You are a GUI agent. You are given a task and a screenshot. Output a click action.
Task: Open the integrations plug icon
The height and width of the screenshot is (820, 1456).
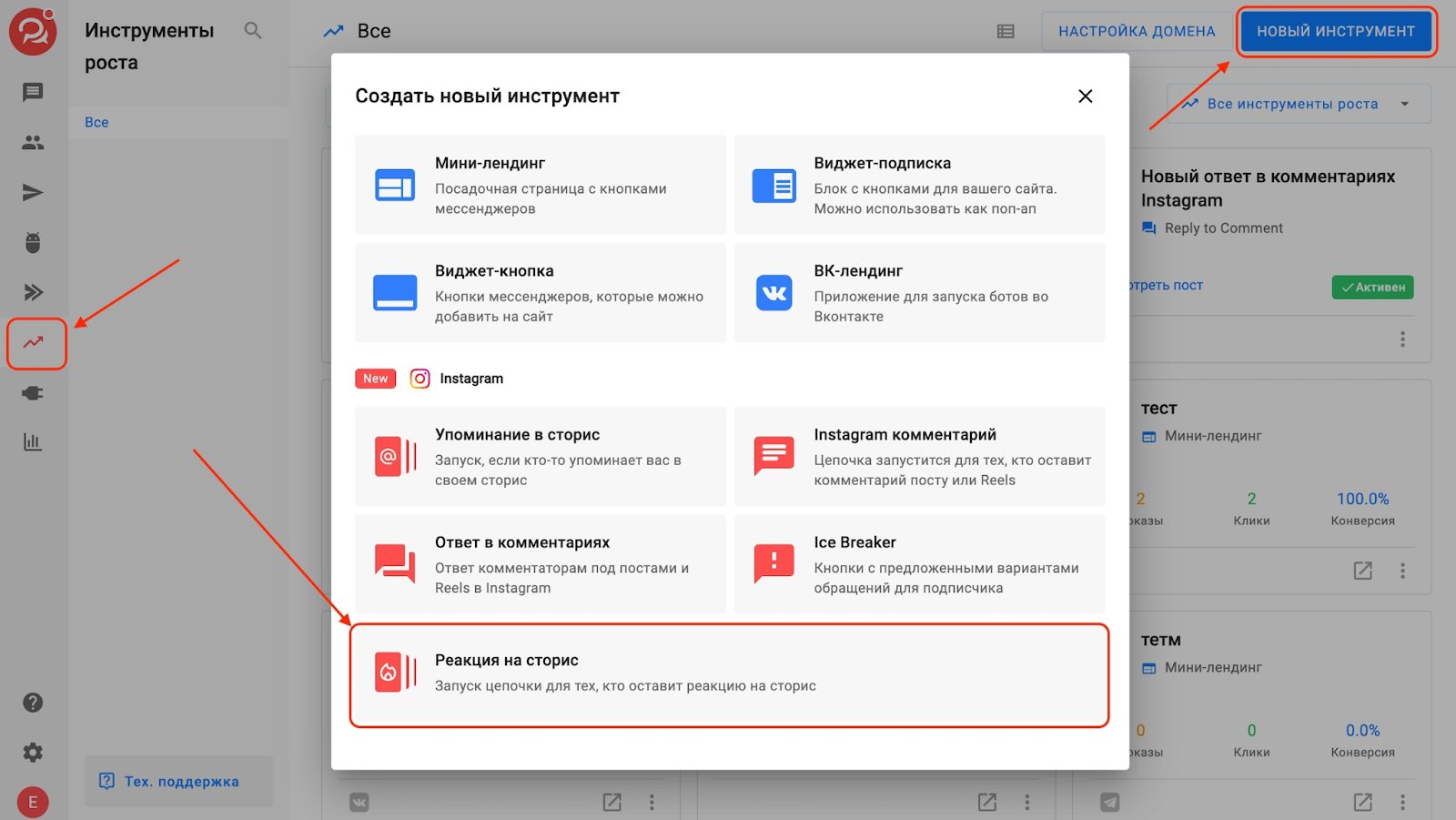tap(33, 393)
